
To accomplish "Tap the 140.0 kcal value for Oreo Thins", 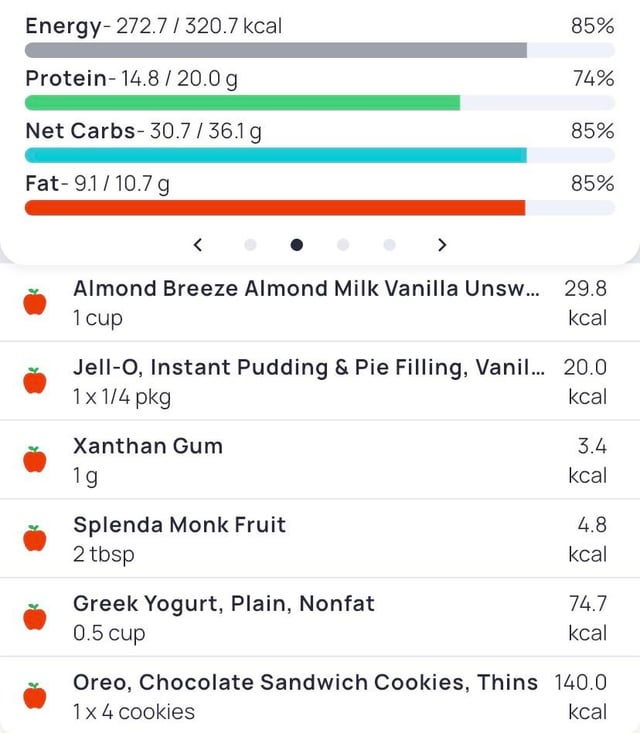I will pyautogui.click(x=581, y=696).
